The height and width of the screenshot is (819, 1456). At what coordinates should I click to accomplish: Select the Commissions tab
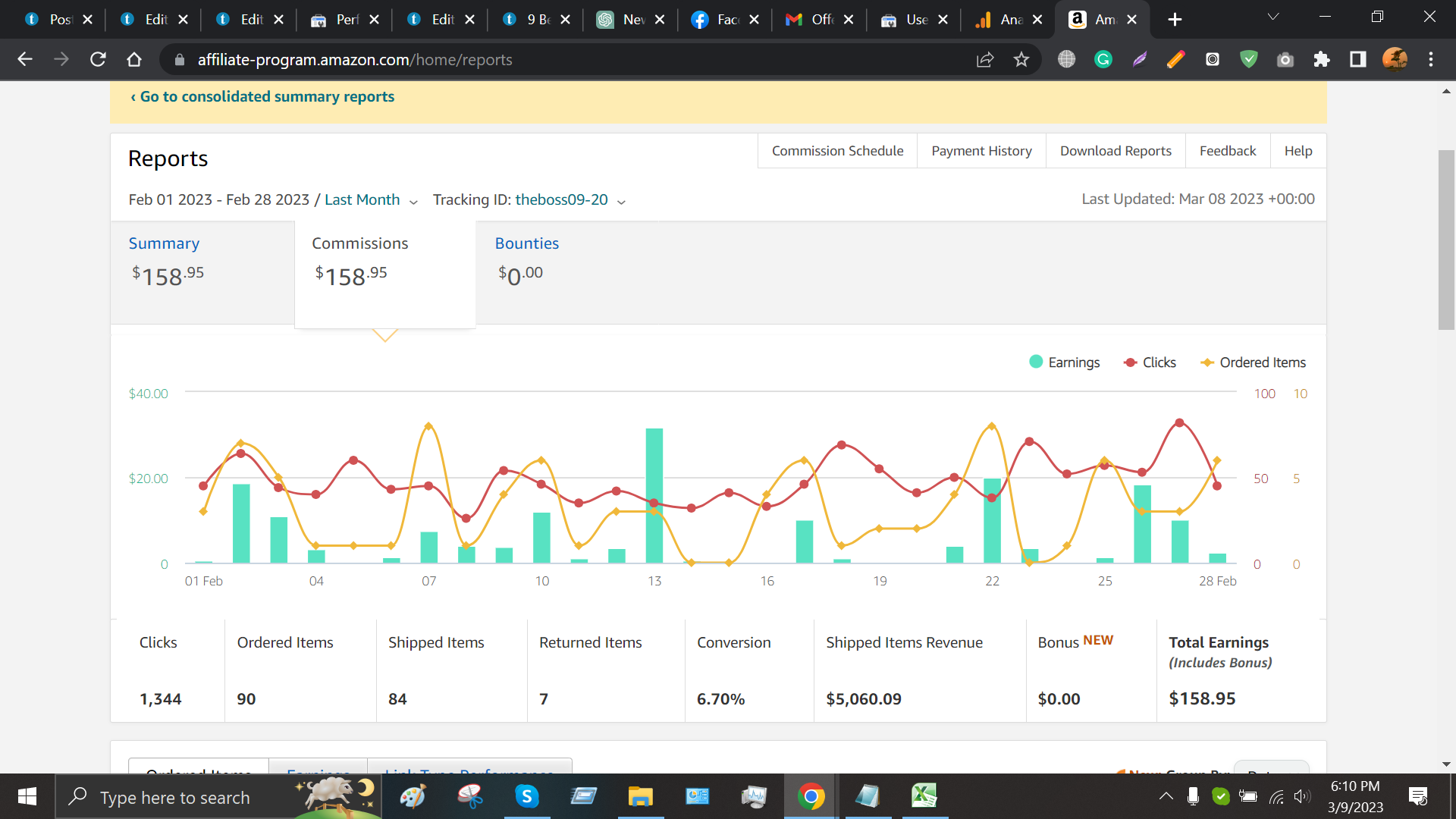tap(385, 274)
